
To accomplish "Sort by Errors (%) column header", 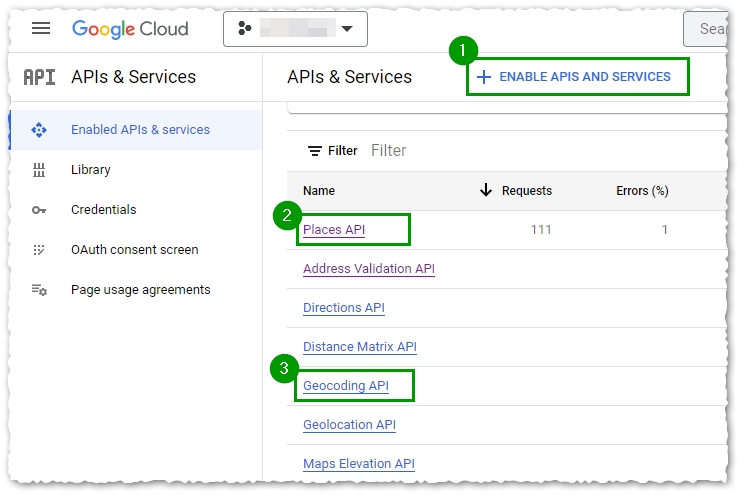I will (x=642, y=191).
